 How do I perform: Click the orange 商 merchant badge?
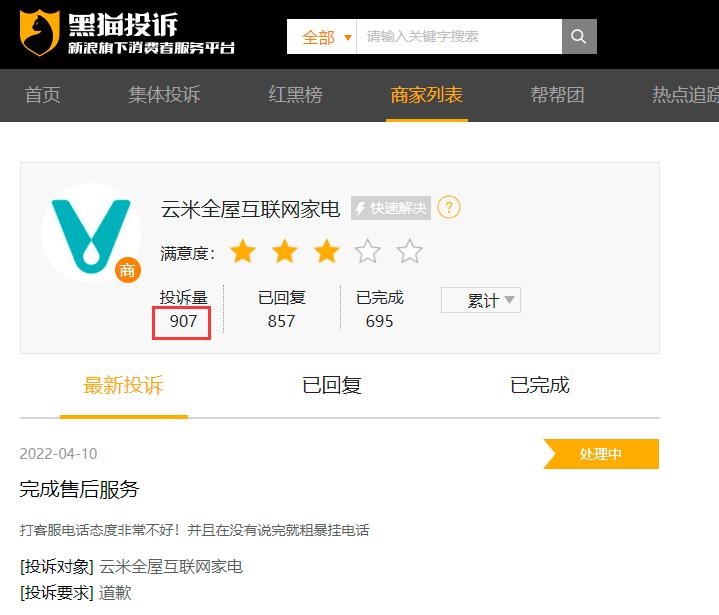[127, 270]
